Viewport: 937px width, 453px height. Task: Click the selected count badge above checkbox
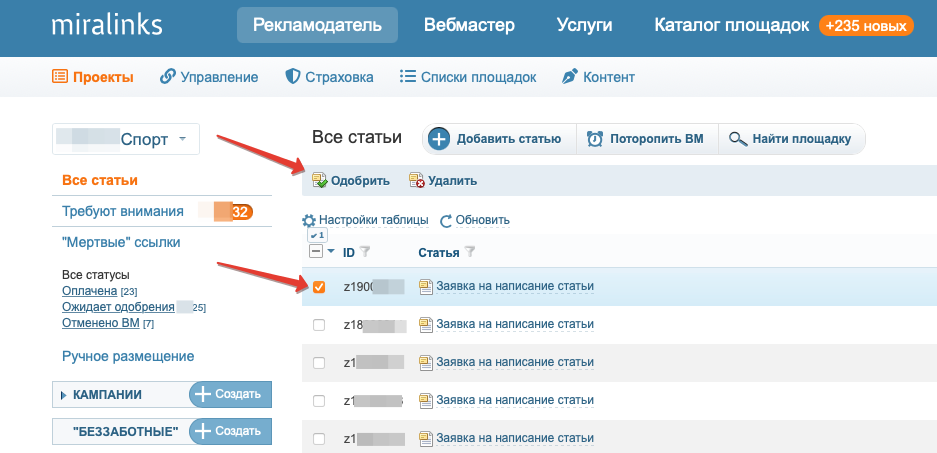(317, 235)
